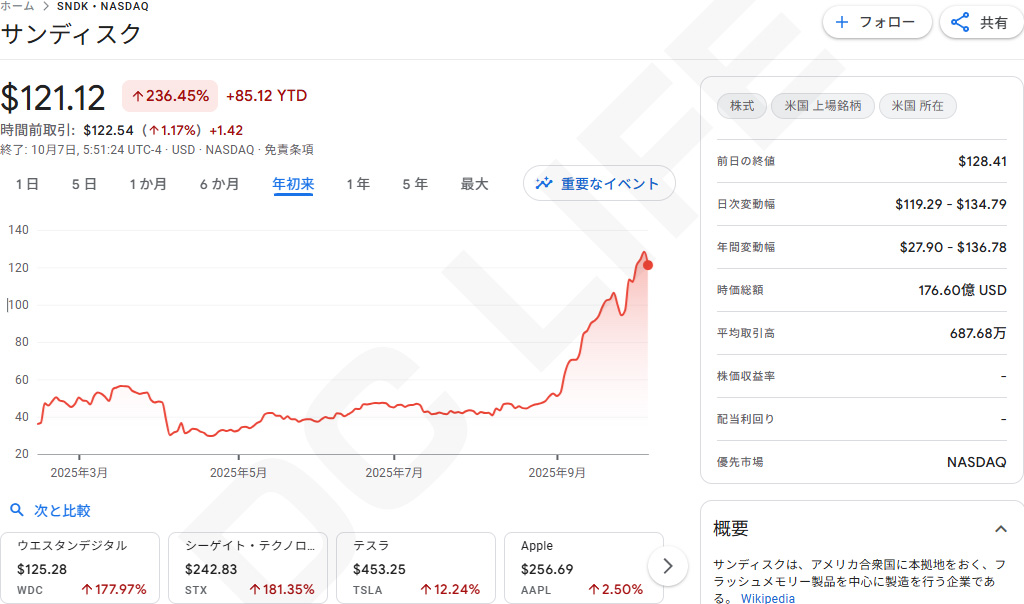This screenshot has height=604, width=1024.
Task: Collapse the 概要 section with chevron
Action: (1000, 528)
